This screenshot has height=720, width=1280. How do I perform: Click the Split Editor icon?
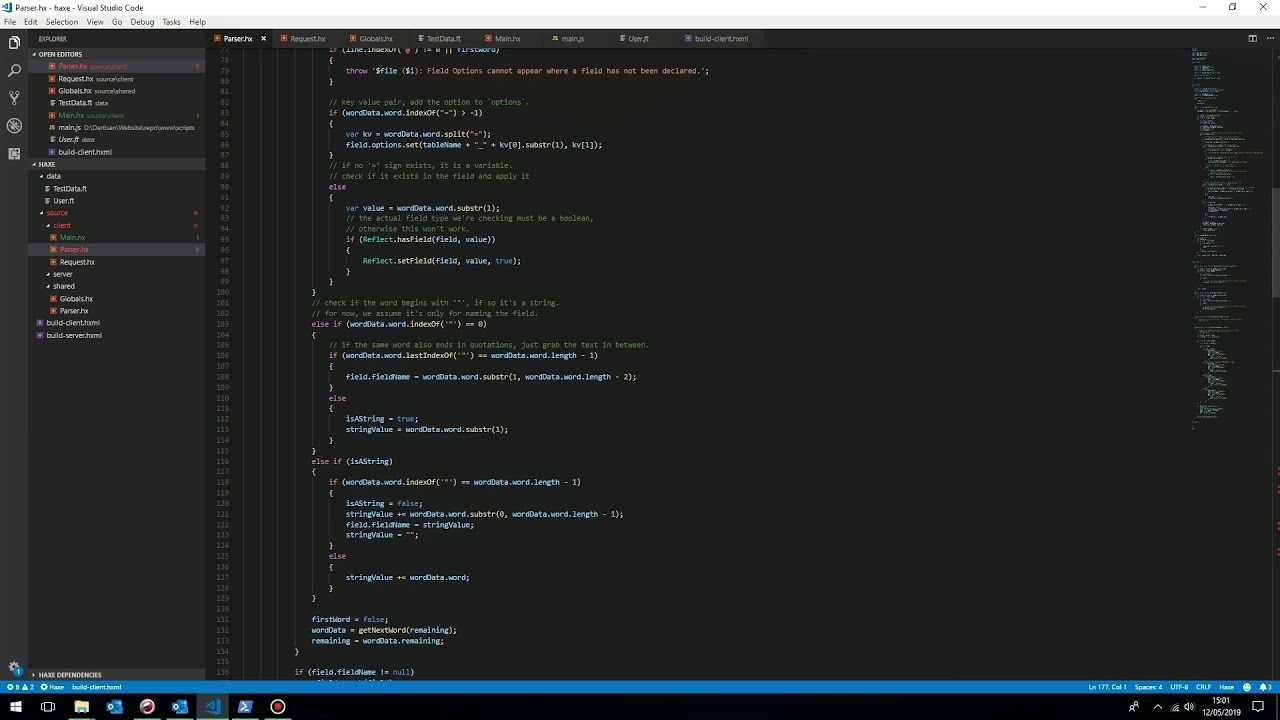(x=1252, y=39)
